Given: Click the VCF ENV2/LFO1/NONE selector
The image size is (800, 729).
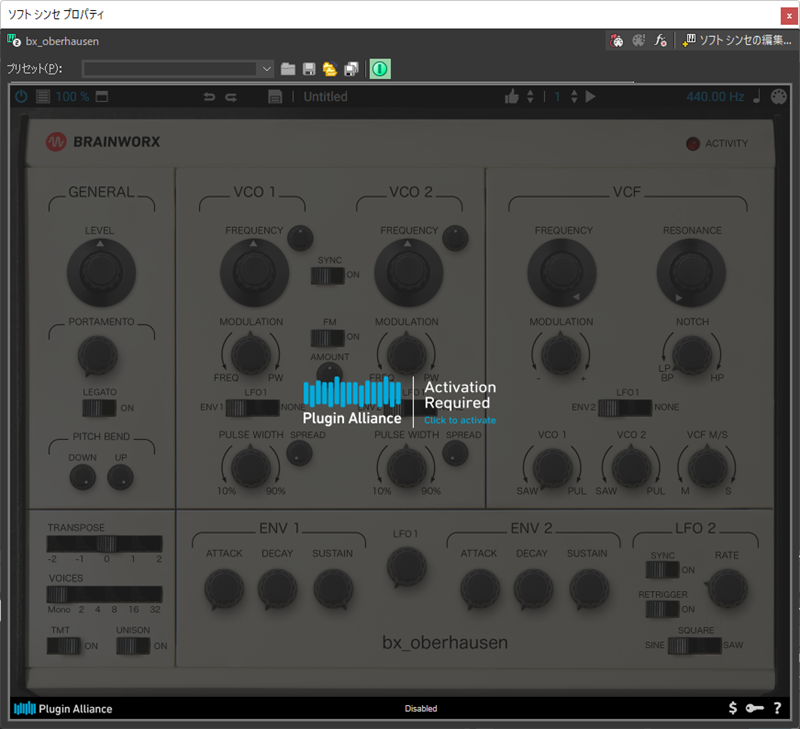Looking at the screenshot, I should [x=625, y=408].
